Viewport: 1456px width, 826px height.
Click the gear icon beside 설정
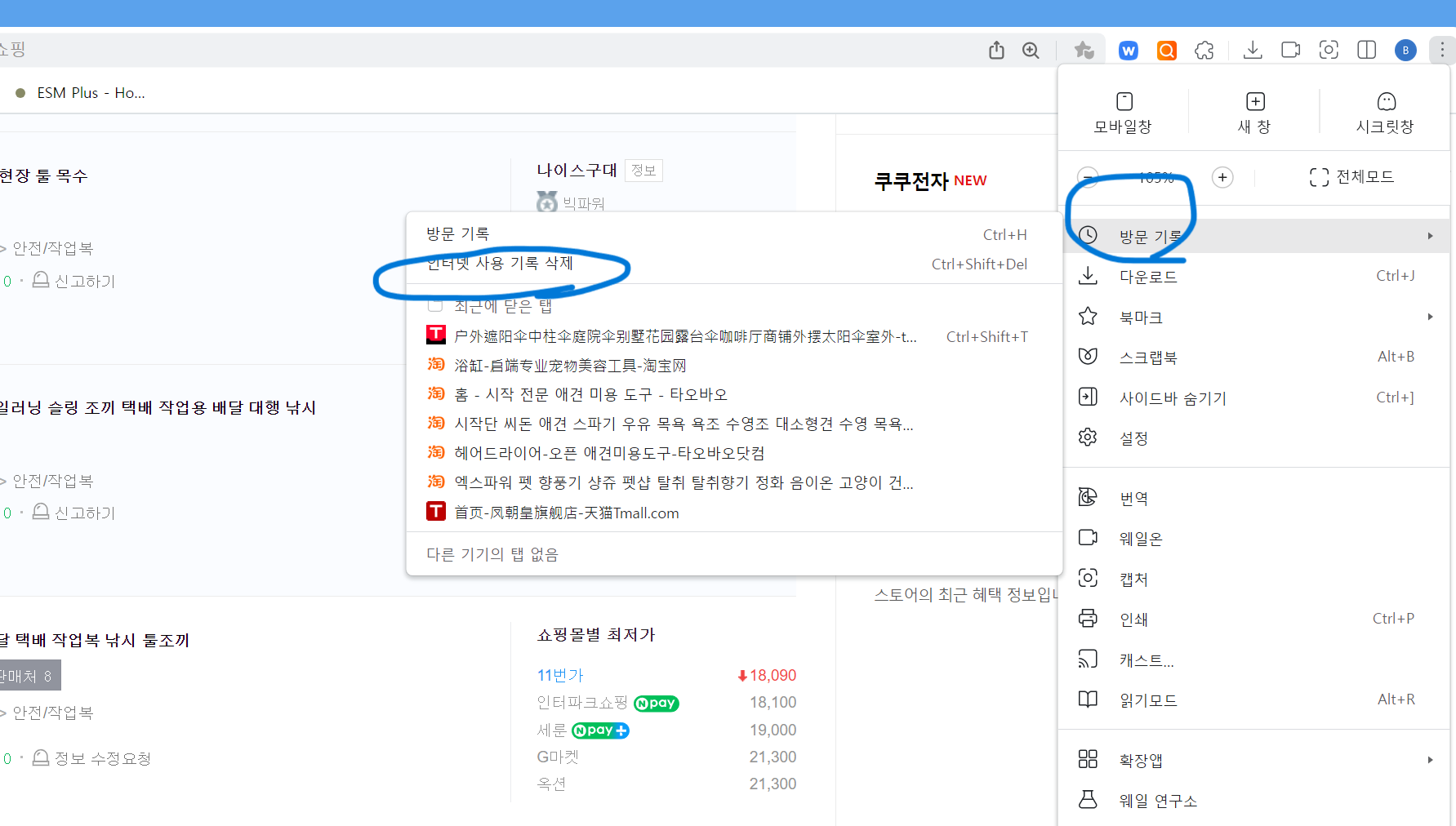1088,437
